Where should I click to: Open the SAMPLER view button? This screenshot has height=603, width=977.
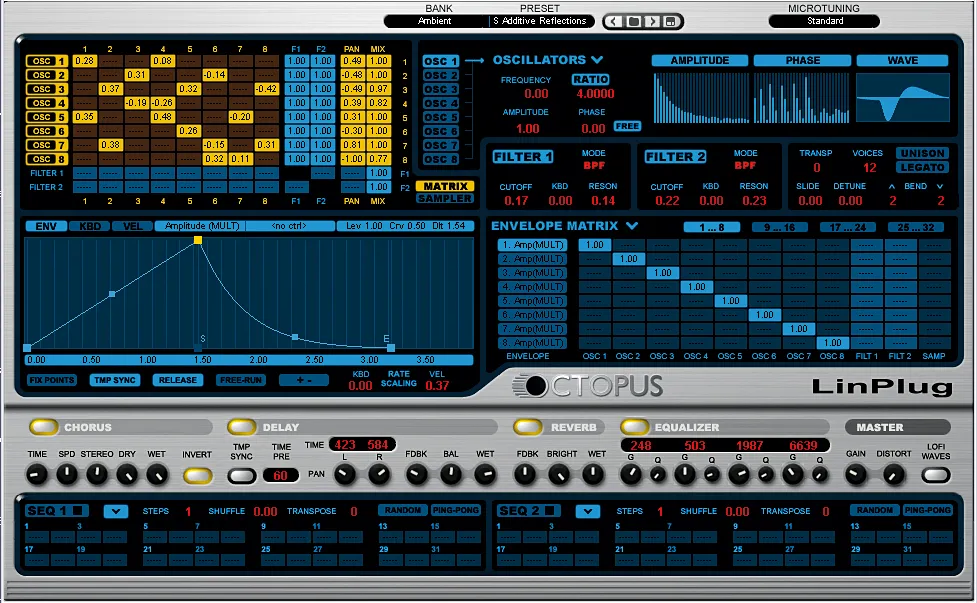446,199
